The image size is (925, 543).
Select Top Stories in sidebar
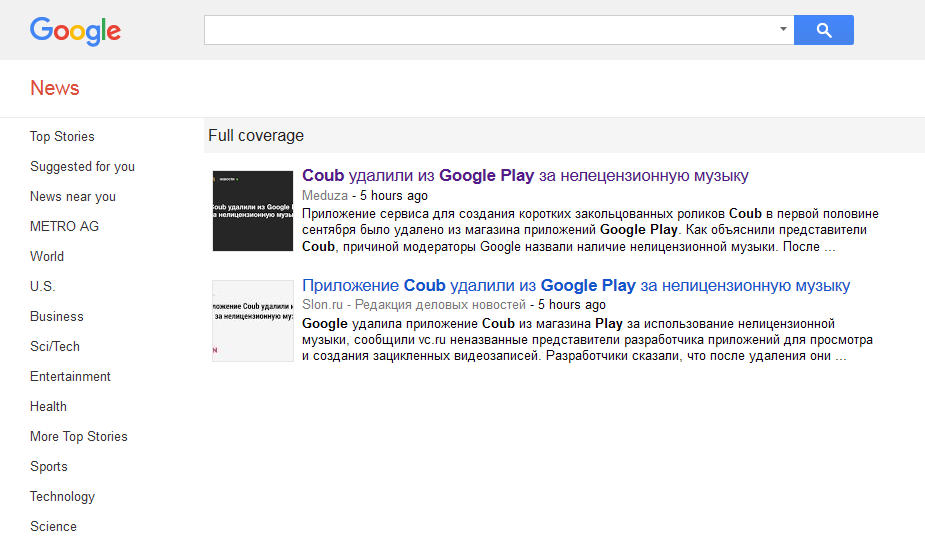[62, 136]
